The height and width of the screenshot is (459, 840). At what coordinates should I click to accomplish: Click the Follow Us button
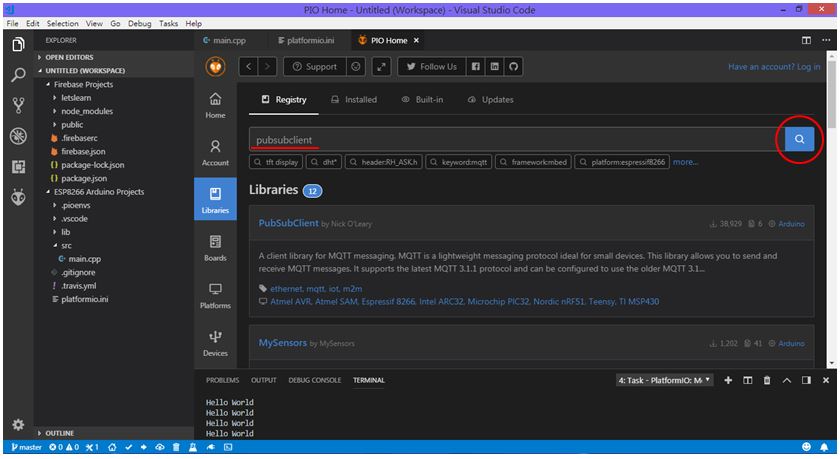[x=432, y=67]
